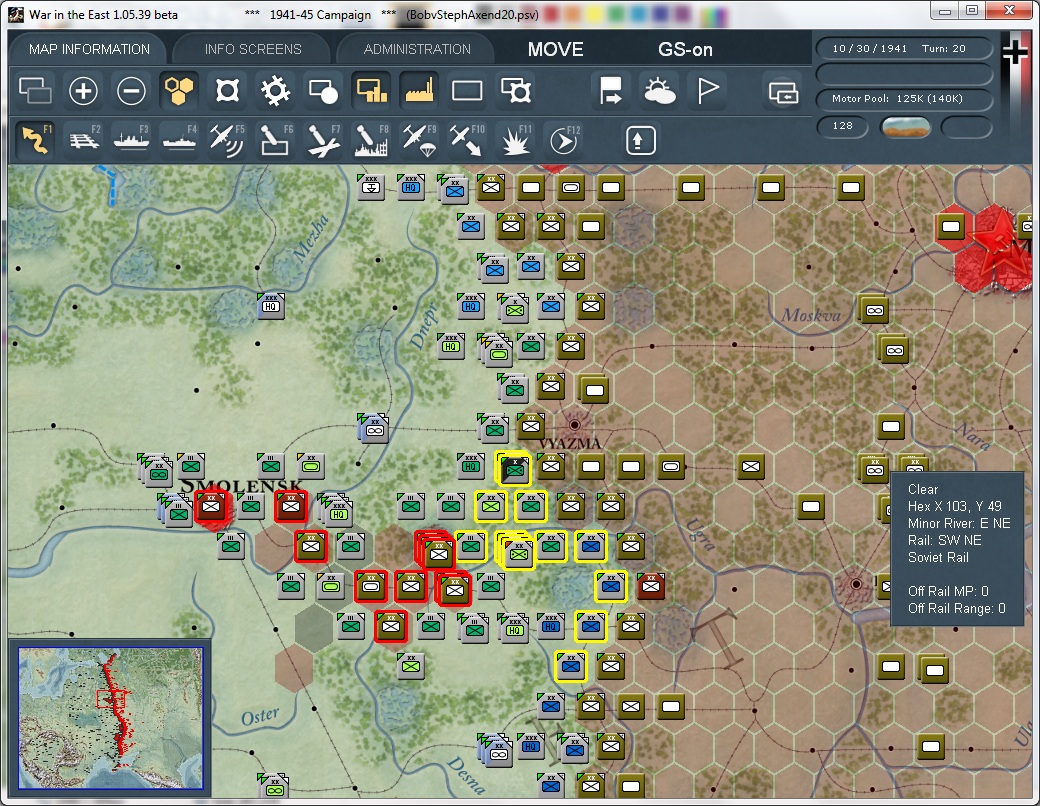Click the pennant flag outline icon
This screenshot has width=1040, height=806.
tap(707, 90)
